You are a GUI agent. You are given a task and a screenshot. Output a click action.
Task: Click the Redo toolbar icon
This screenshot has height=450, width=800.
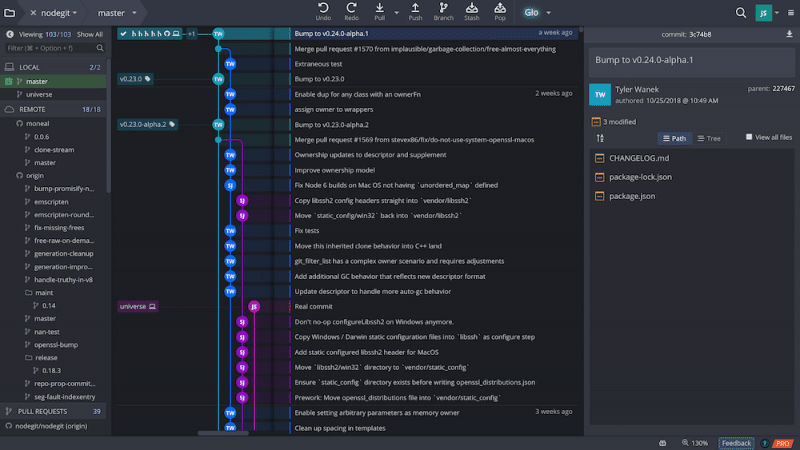coord(351,12)
